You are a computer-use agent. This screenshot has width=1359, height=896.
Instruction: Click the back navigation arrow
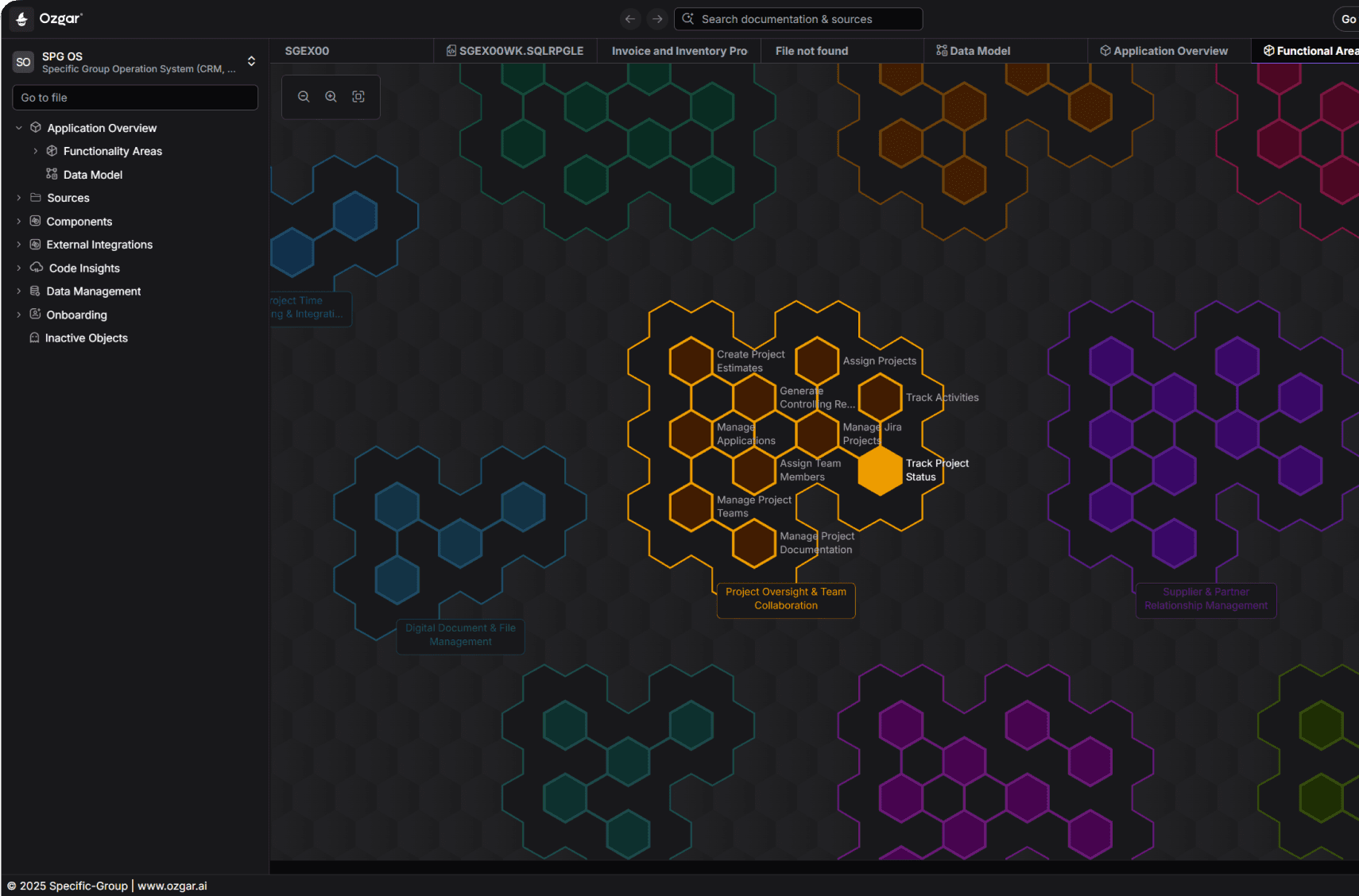click(x=630, y=18)
